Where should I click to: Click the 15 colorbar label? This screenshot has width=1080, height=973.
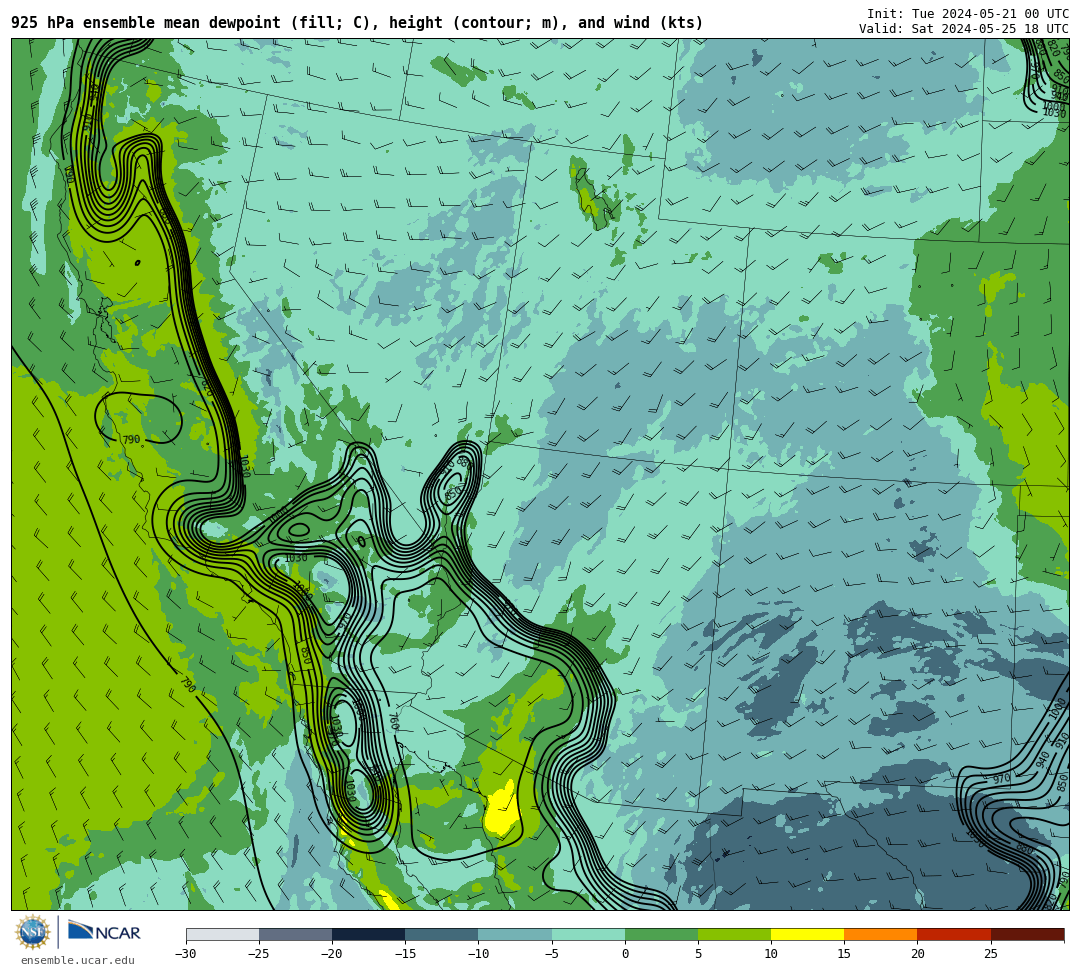pos(844,954)
